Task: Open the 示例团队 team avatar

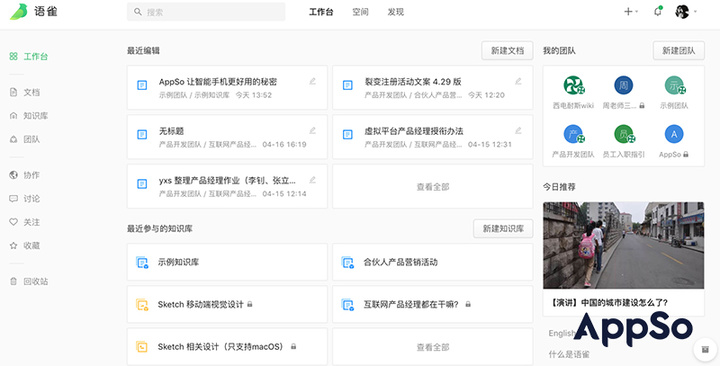Action: point(674,85)
